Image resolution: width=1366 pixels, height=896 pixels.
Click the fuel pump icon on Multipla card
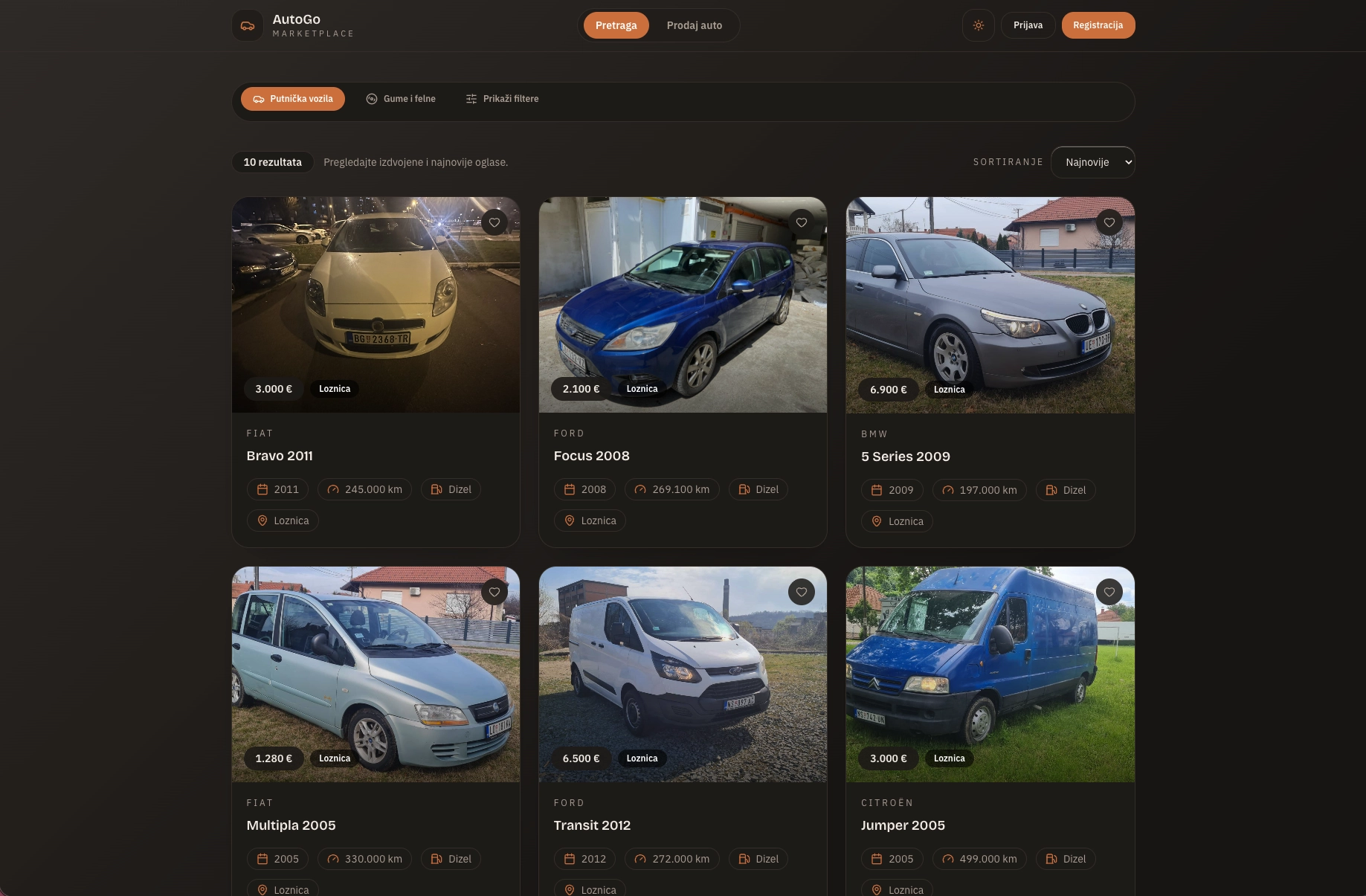click(x=436, y=859)
